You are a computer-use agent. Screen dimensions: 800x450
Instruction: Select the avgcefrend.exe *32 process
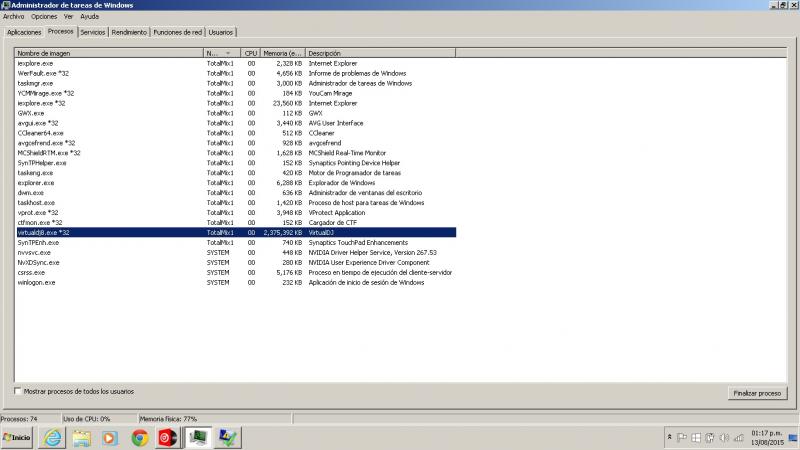(x=236, y=143)
